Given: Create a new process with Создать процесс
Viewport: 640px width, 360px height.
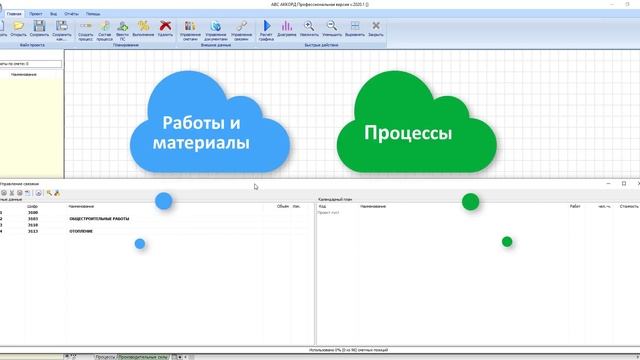Looking at the screenshot, I should [86, 31].
